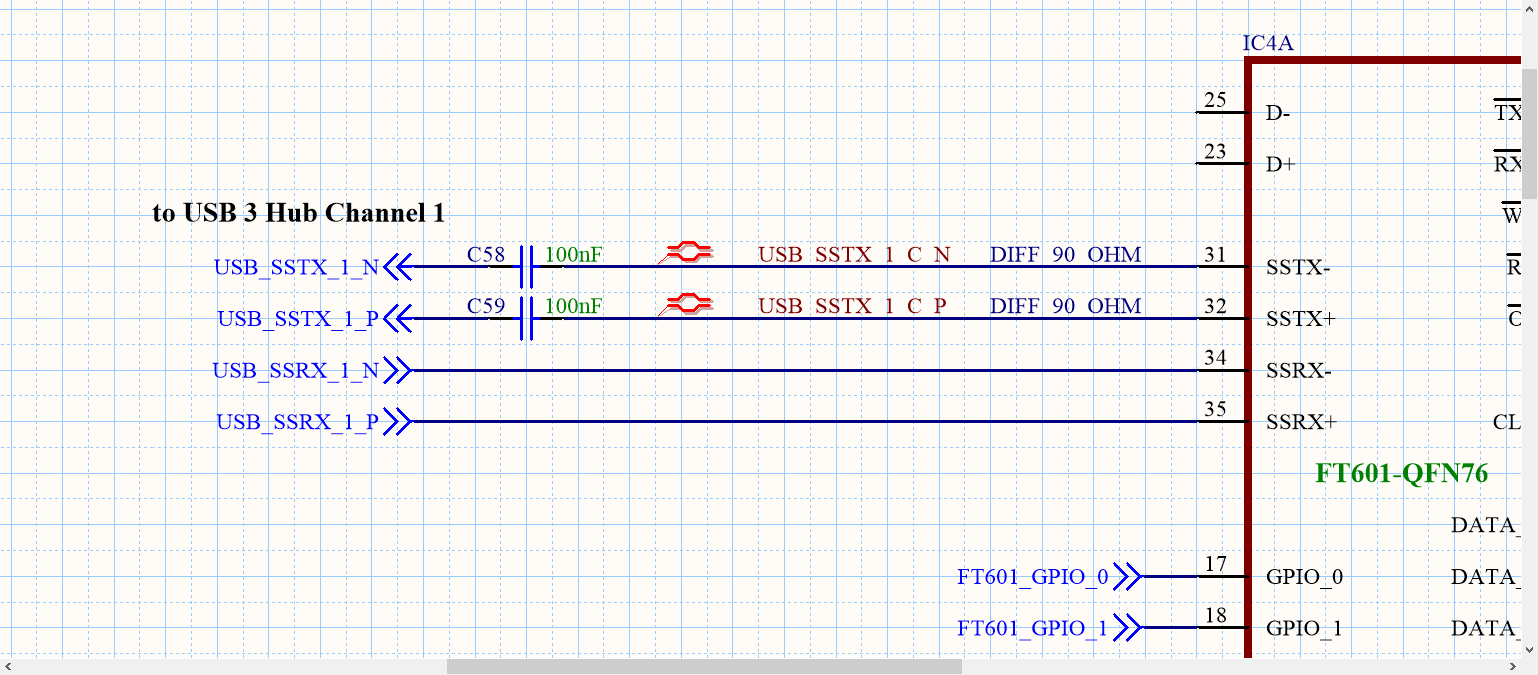Select the 'to USB 3 Hub Channel 1' note
Viewport: 1538px width, 675px height.
tap(298, 212)
